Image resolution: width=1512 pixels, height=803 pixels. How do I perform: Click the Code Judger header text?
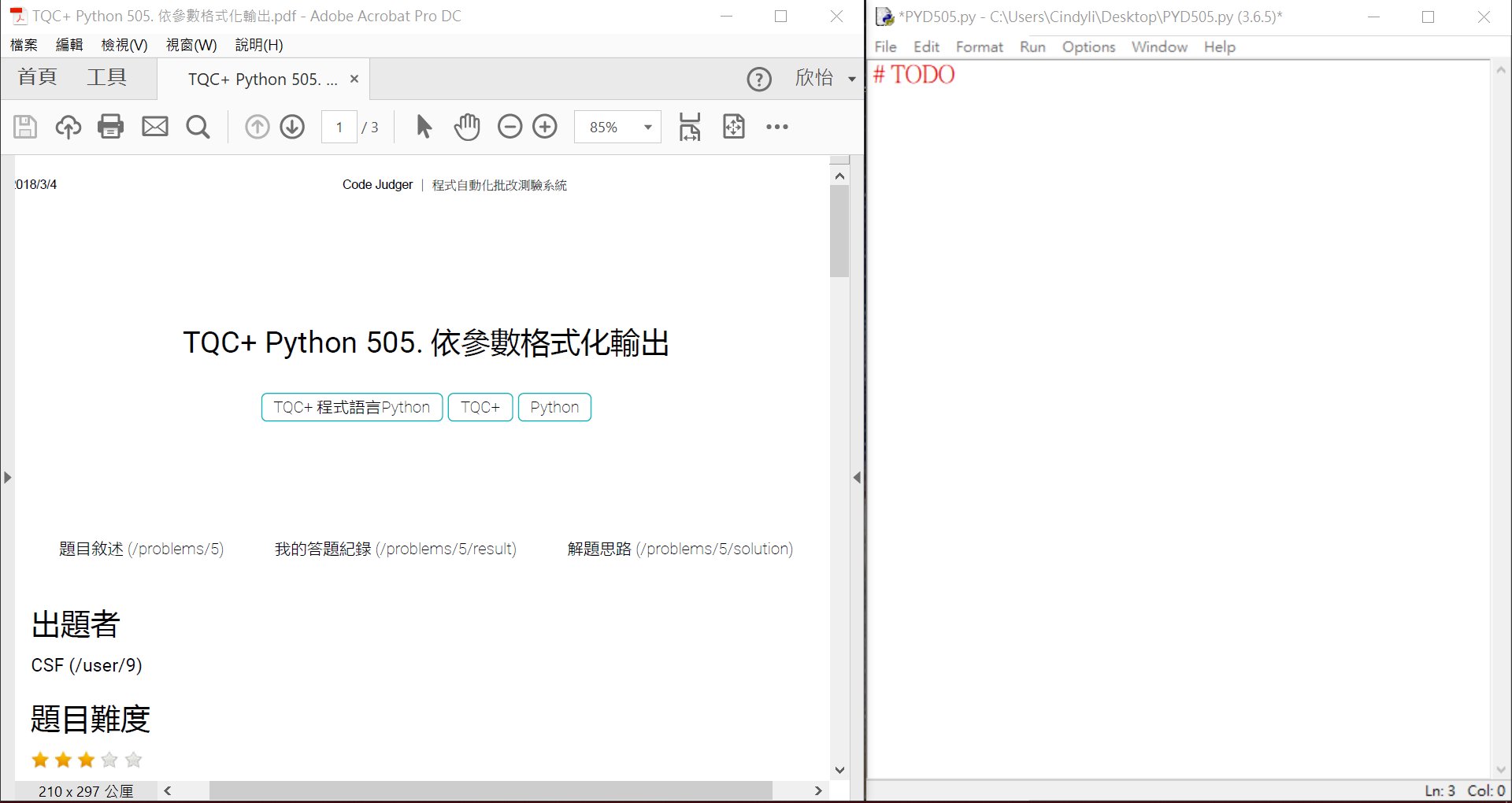click(x=377, y=184)
